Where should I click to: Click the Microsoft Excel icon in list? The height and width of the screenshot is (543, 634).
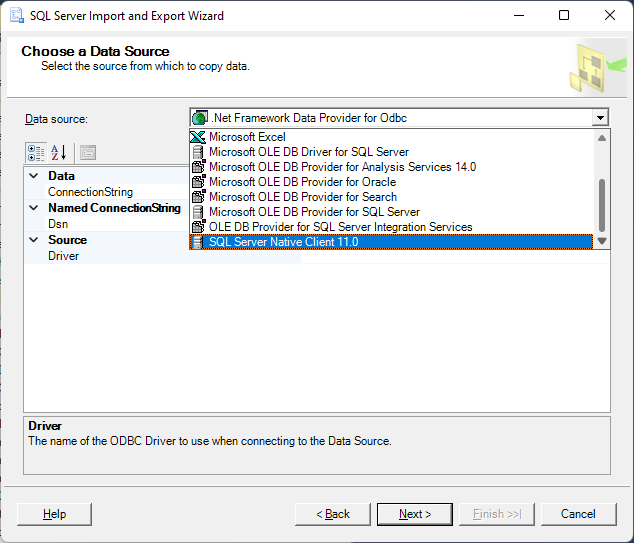pyautogui.click(x=198, y=137)
